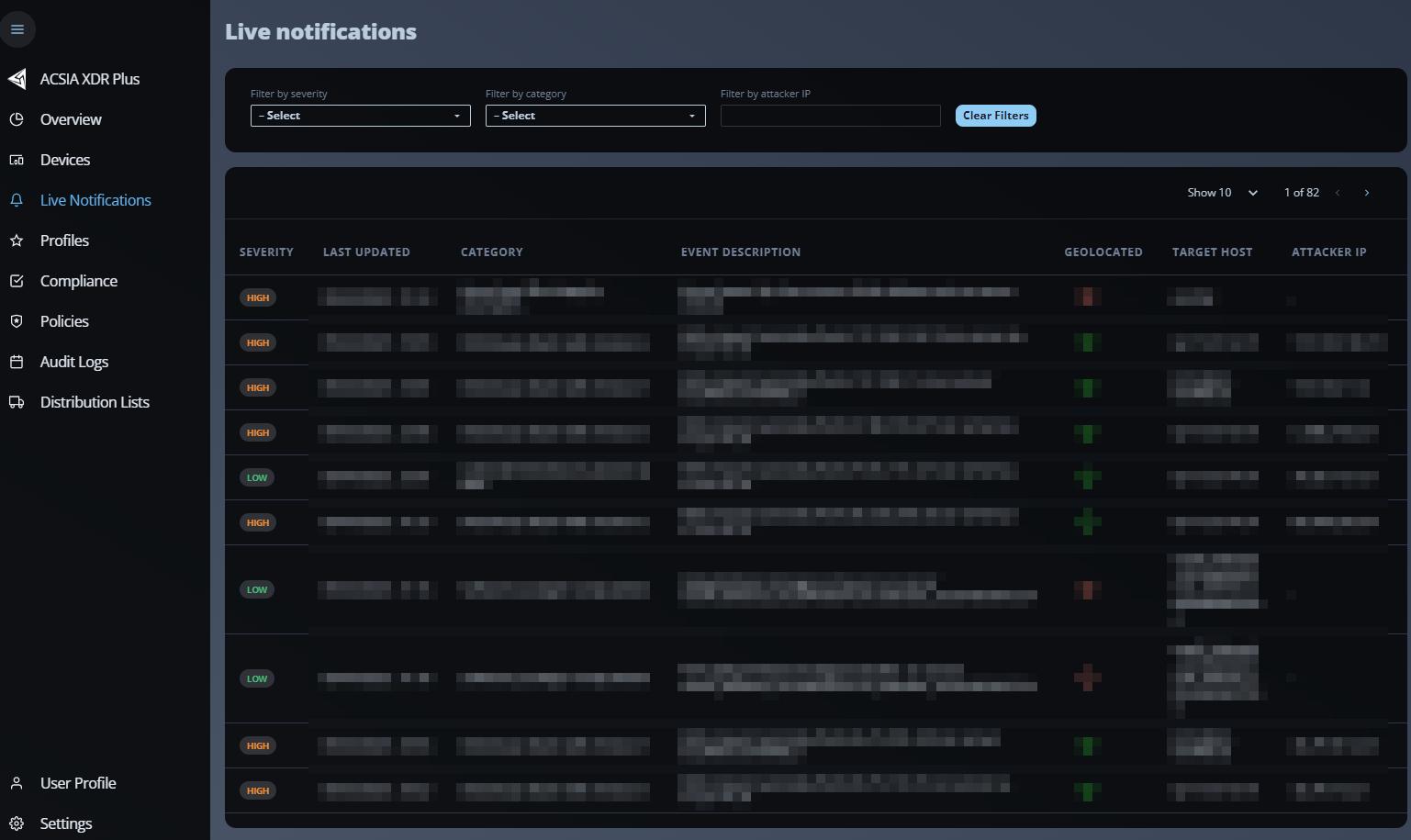Open User Profile in the sidebar

(x=78, y=783)
